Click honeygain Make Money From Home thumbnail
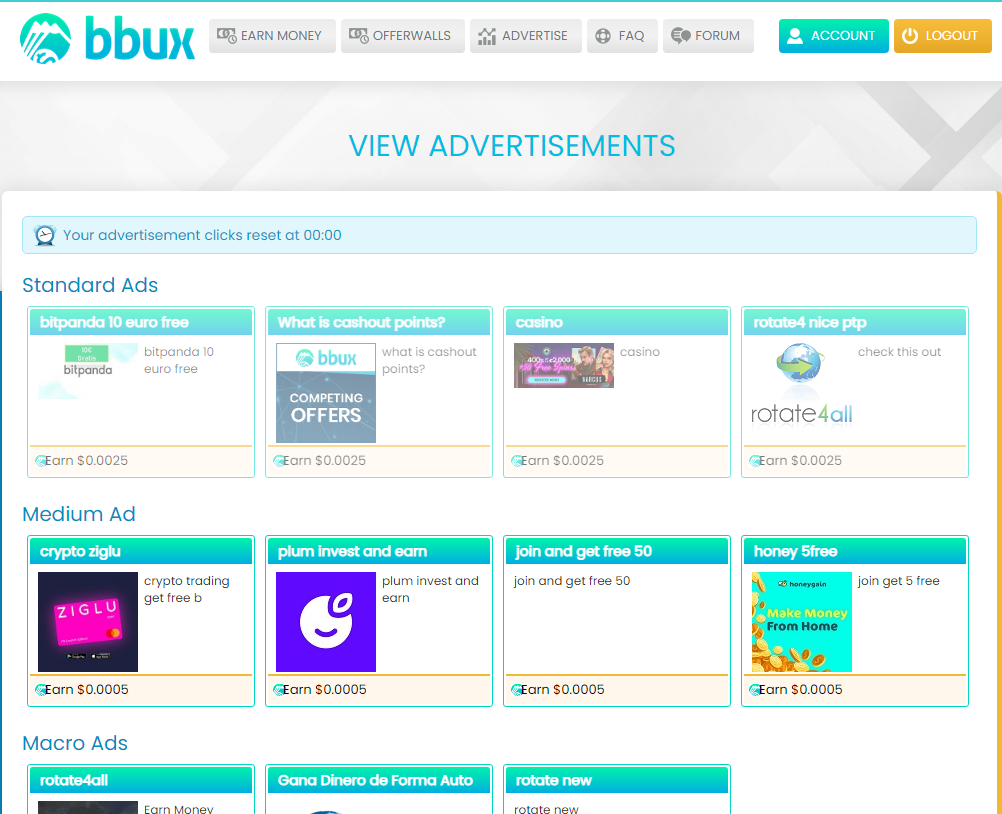 pos(802,622)
